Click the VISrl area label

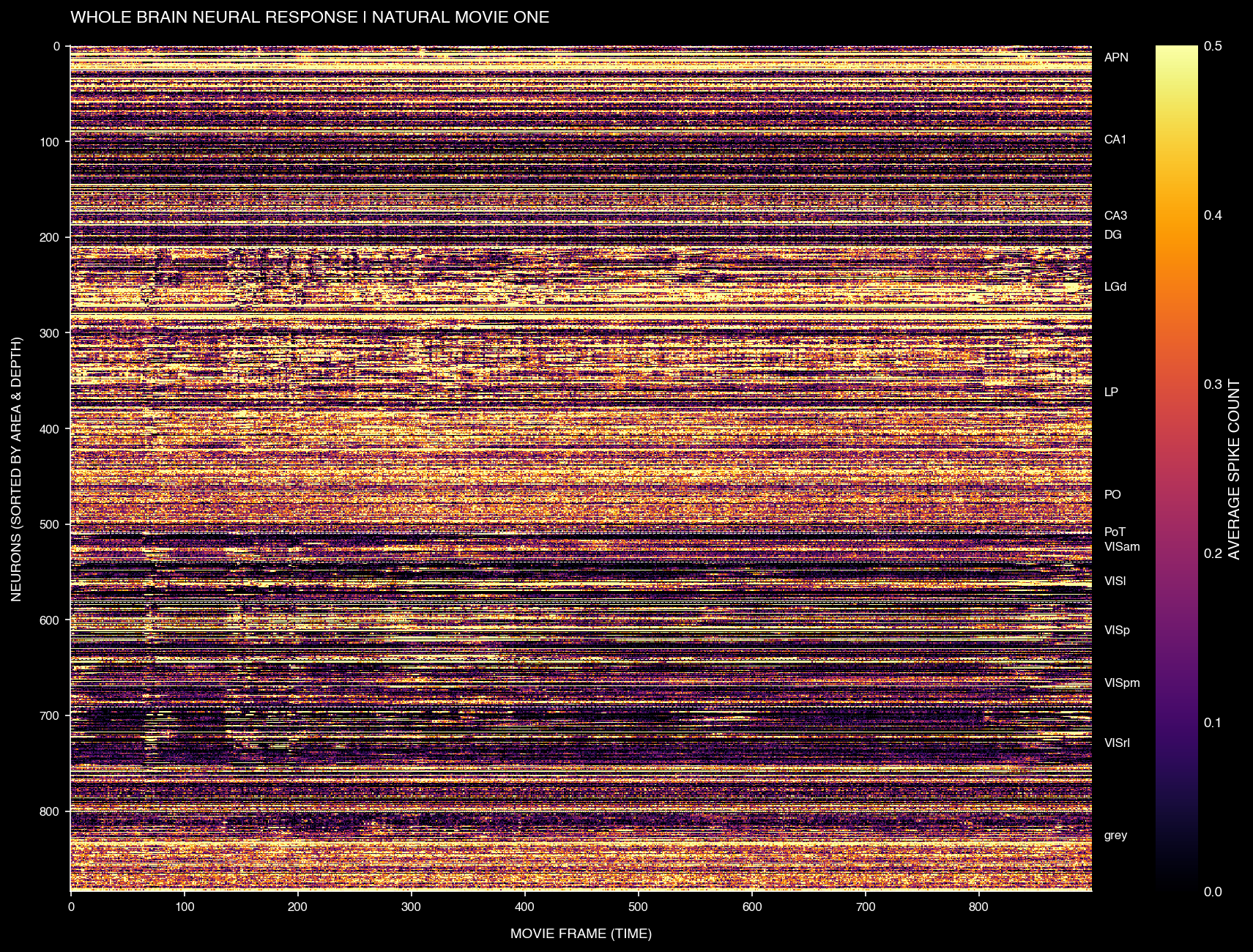tap(1116, 743)
